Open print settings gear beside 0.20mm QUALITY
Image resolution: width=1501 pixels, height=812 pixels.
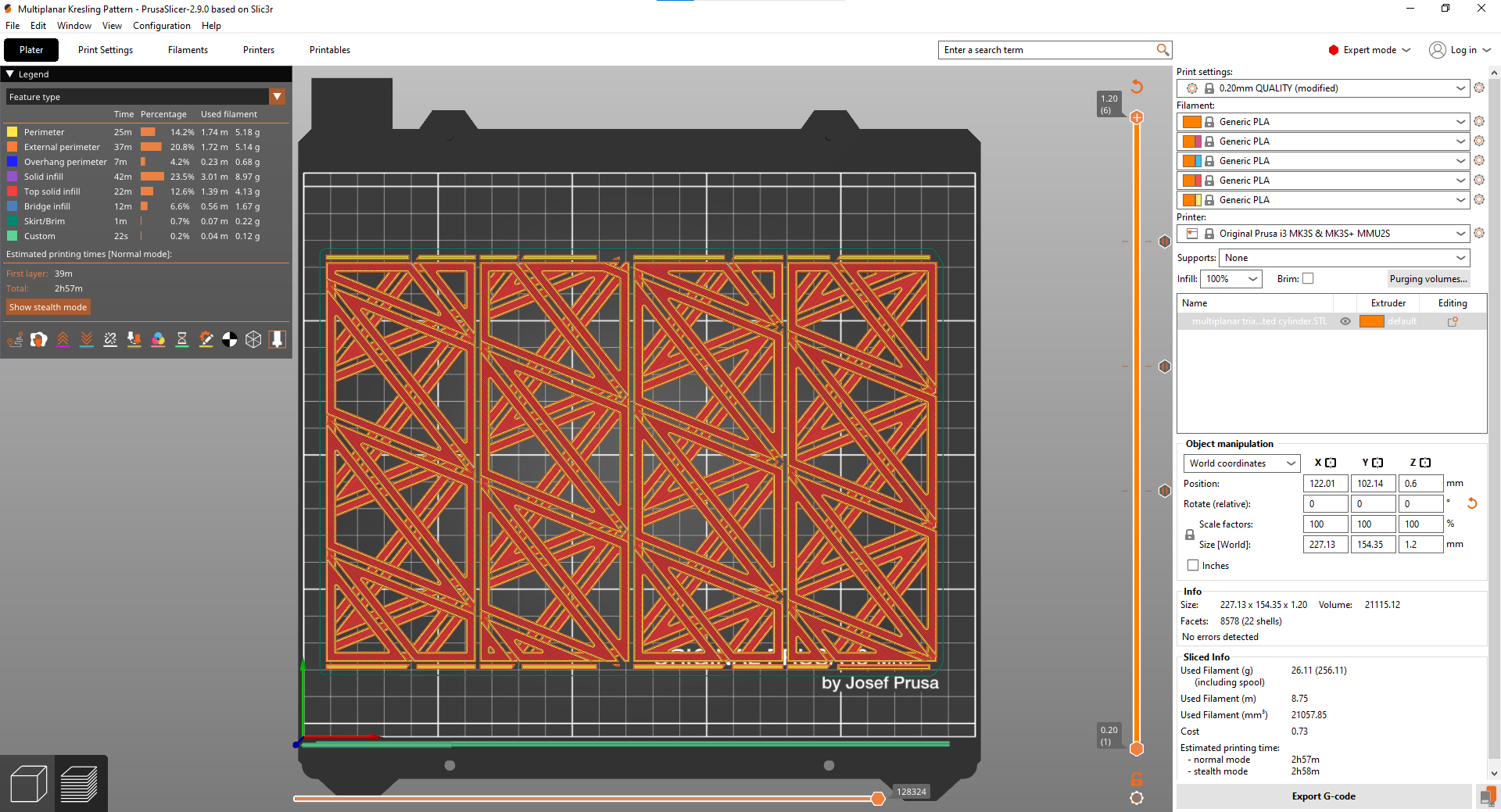1479,88
